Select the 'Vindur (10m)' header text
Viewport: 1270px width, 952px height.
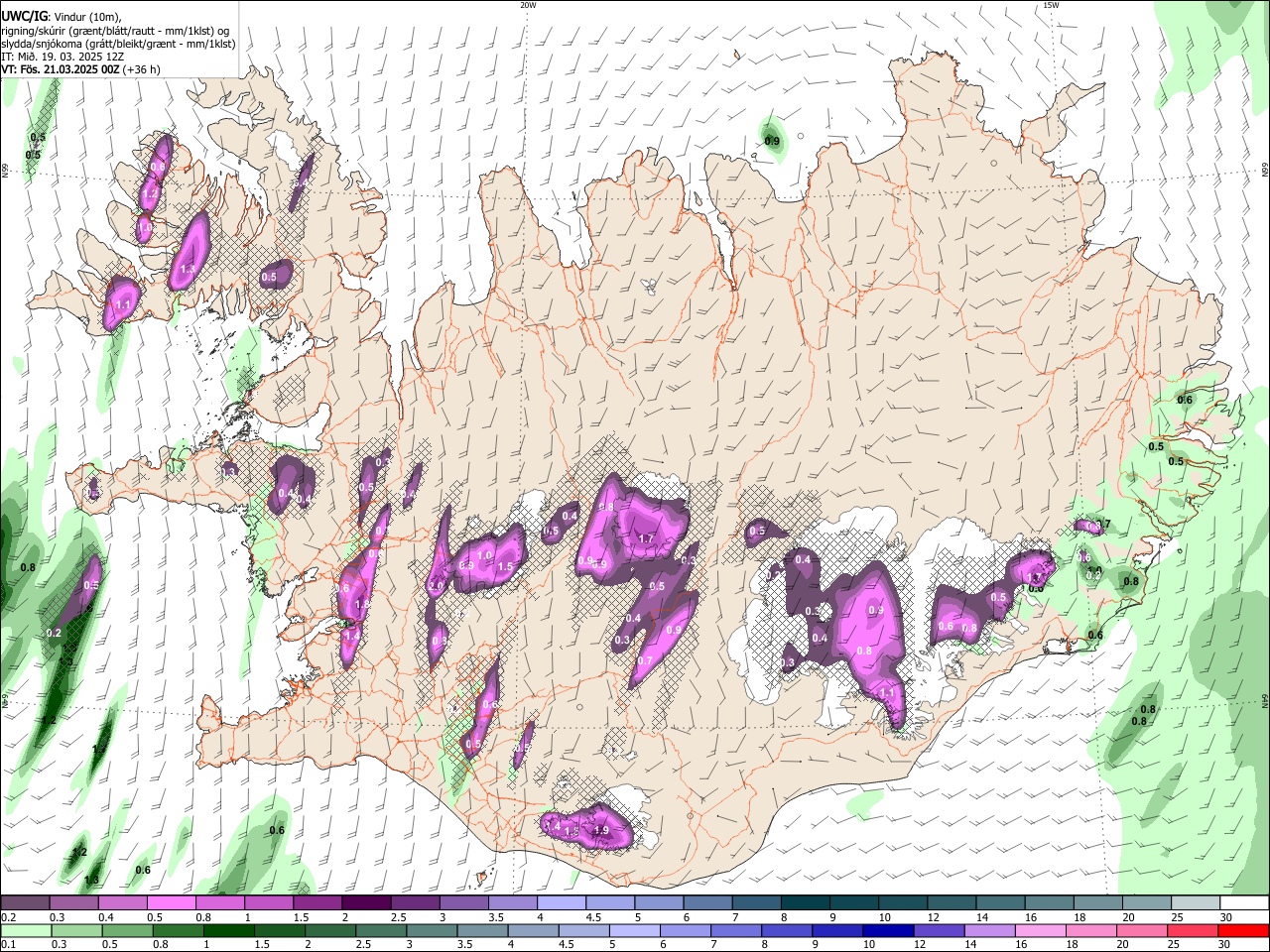tap(88, 17)
